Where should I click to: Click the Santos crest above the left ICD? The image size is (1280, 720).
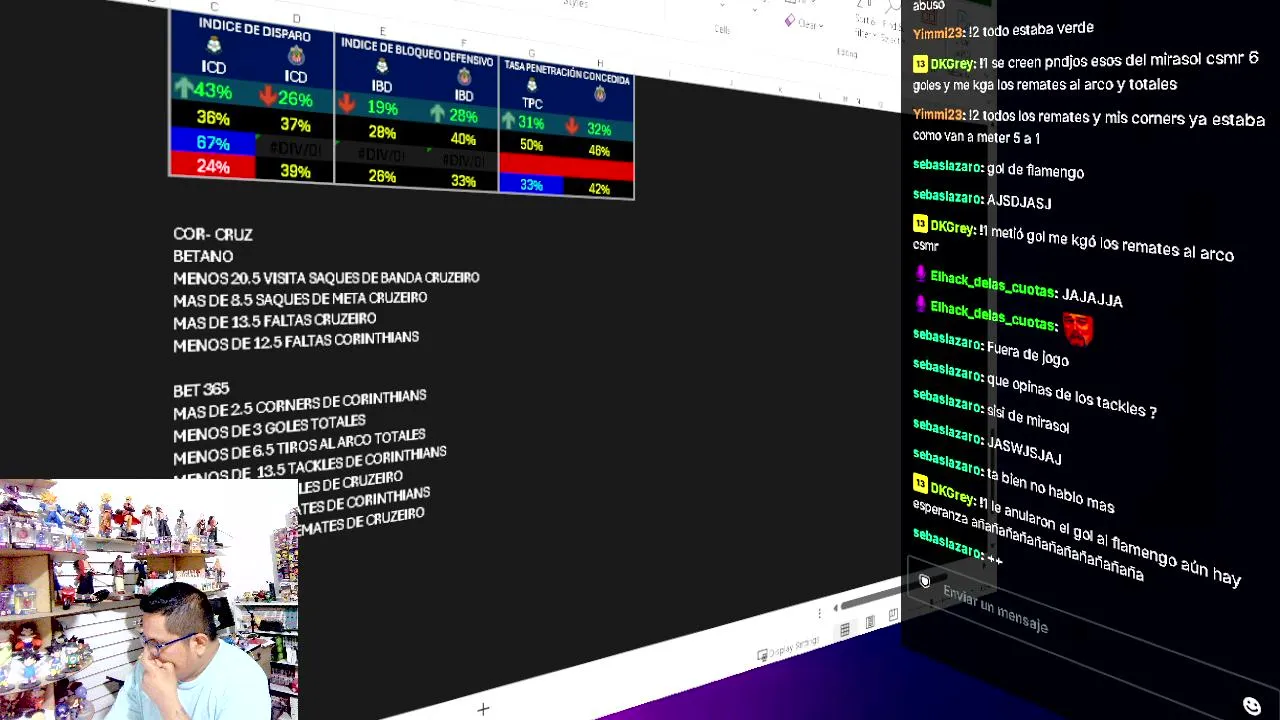pyautogui.click(x=213, y=46)
